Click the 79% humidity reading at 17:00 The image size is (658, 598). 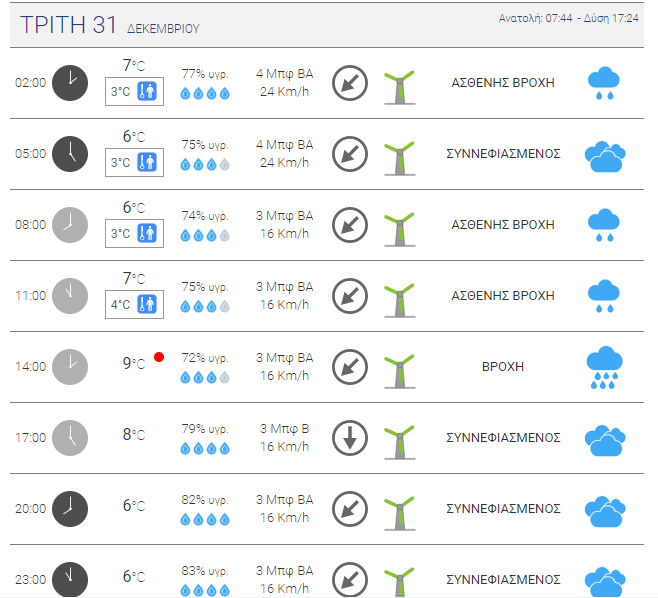[x=205, y=429]
